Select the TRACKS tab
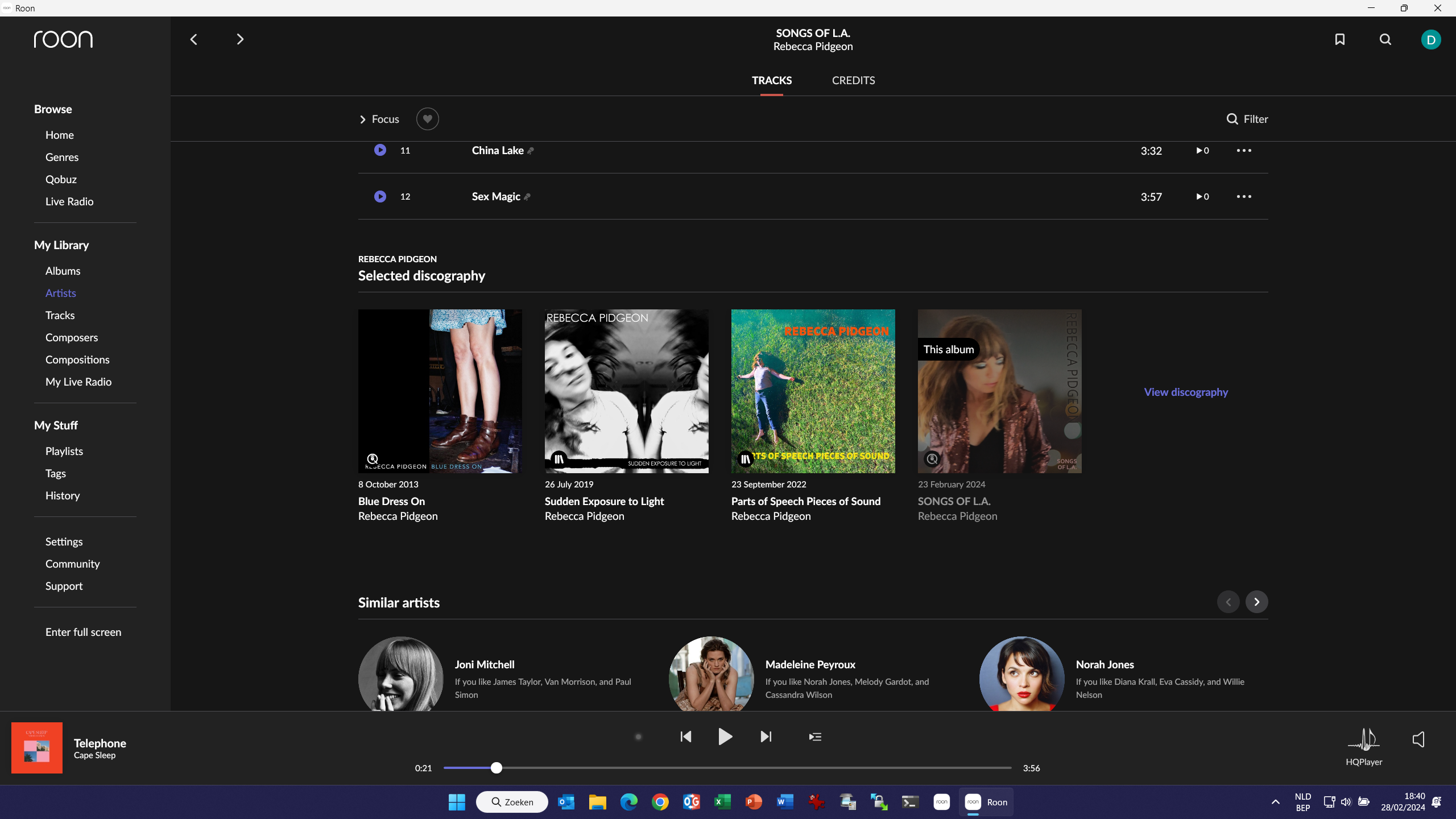The width and height of the screenshot is (1456, 819). (x=772, y=80)
